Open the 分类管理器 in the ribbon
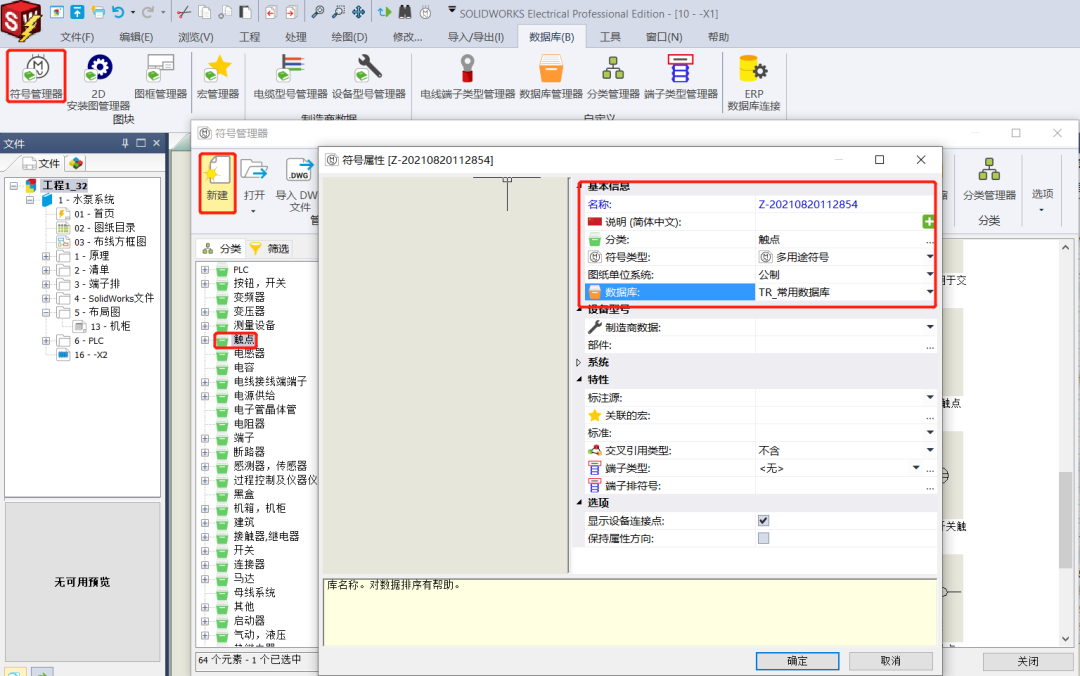 (613, 76)
